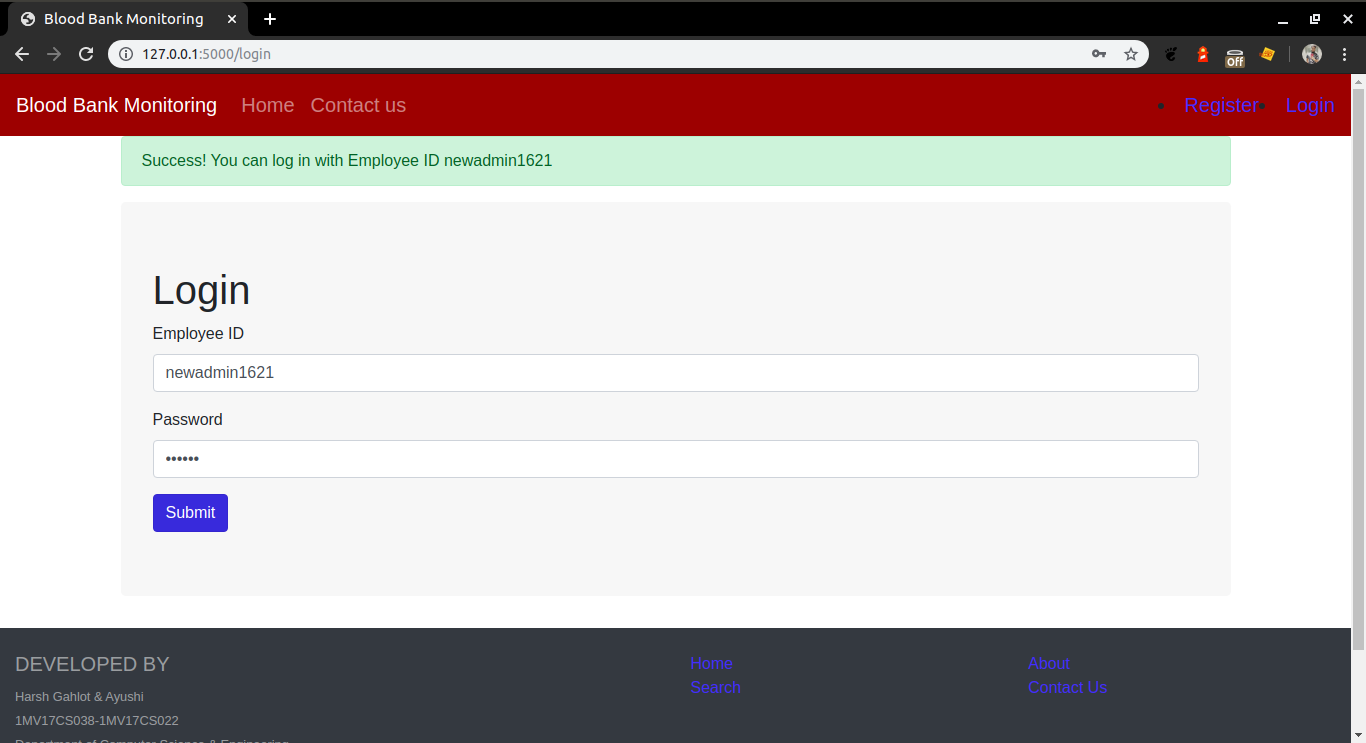Open the yellow tag extension icon
The image size is (1366, 743).
click(1267, 54)
